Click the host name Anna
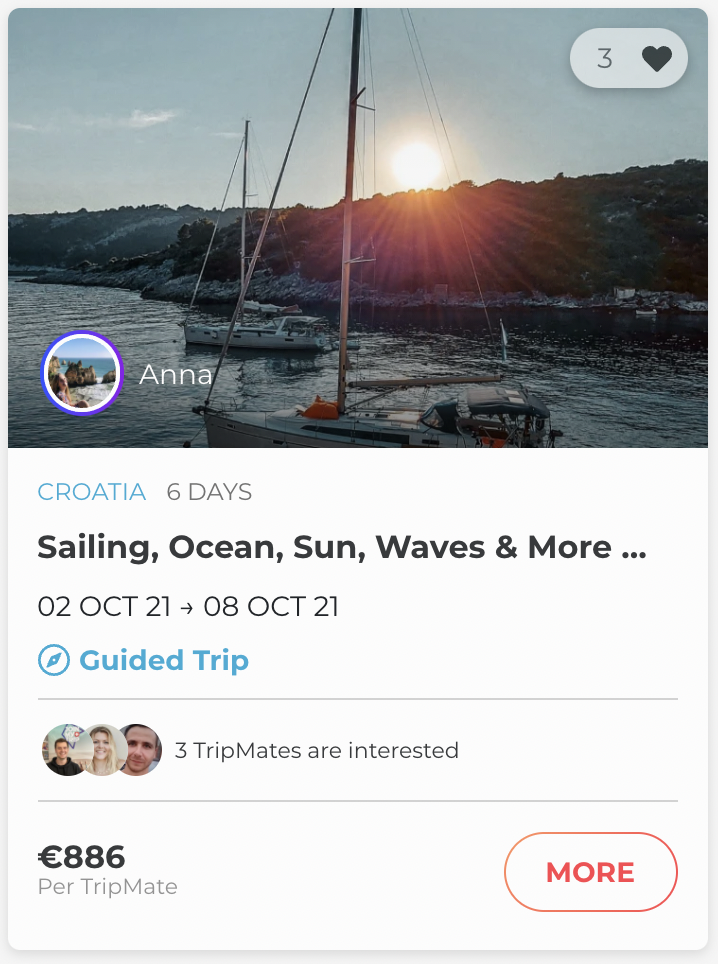The image size is (718, 964). 176,375
